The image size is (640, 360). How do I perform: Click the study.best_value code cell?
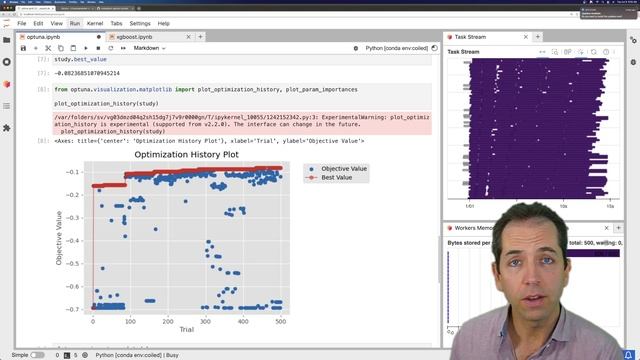point(242,60)
